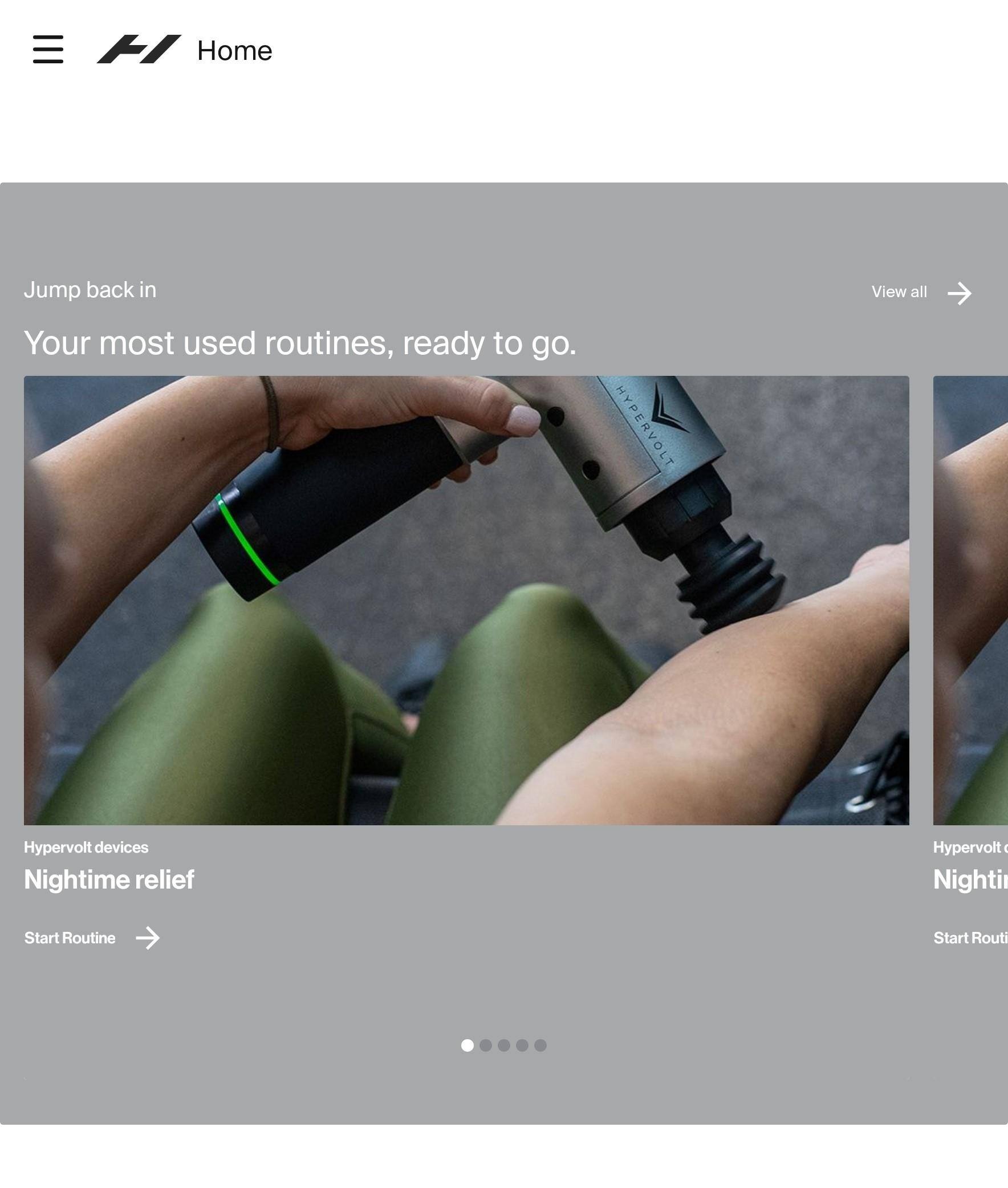
Task: Jump to the second carousel pagination dot
Action: pyautogui.click(x=486, y=1045)
